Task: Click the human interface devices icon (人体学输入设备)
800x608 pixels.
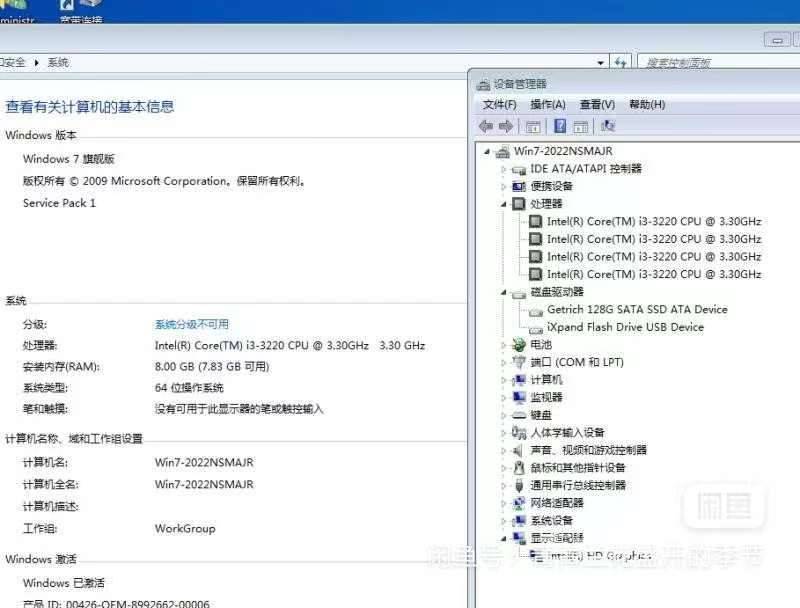Action: pyautogui.click(x=519, y=433)
